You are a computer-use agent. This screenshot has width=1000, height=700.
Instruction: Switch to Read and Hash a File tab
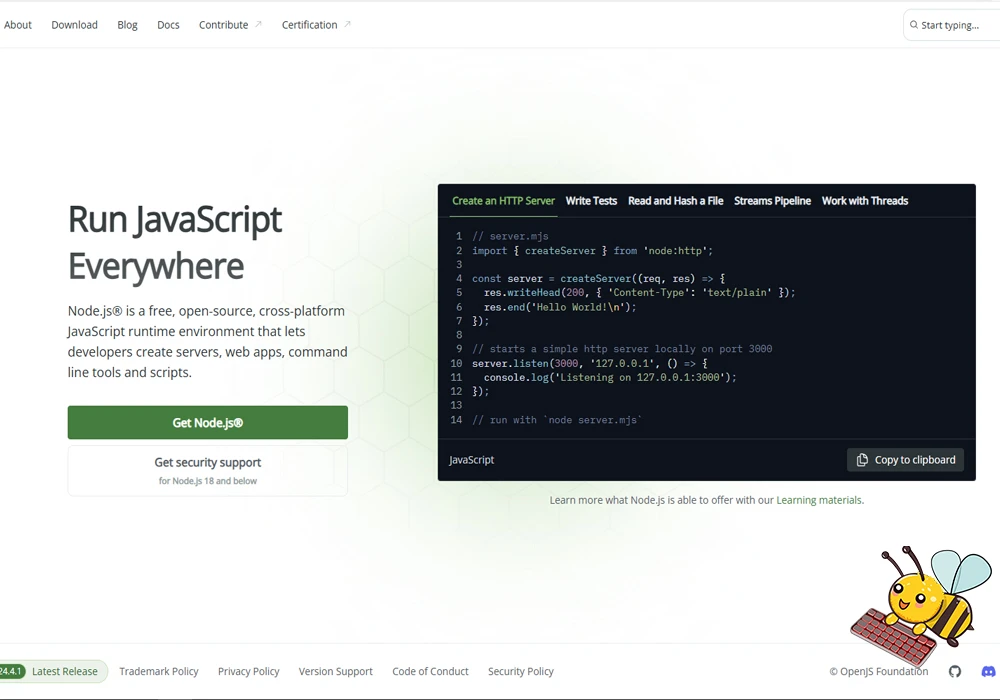tap(675, 201)
